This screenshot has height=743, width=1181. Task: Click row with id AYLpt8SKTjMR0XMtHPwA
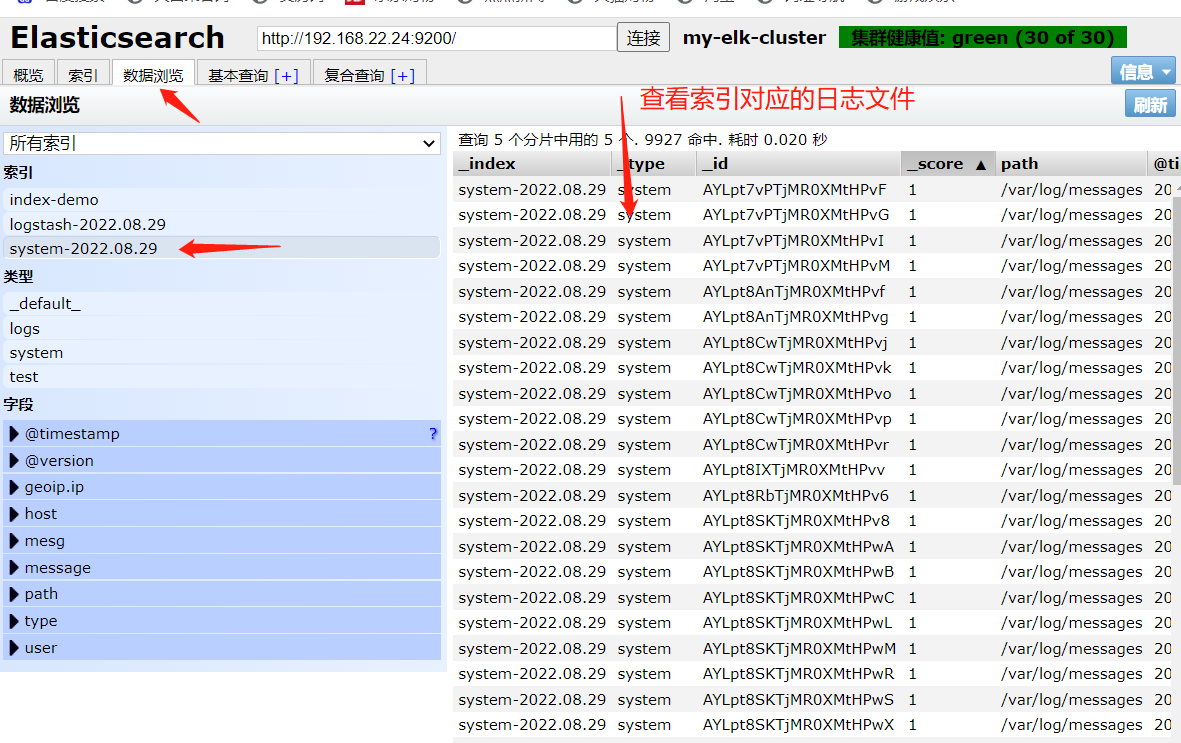(813, 546)
